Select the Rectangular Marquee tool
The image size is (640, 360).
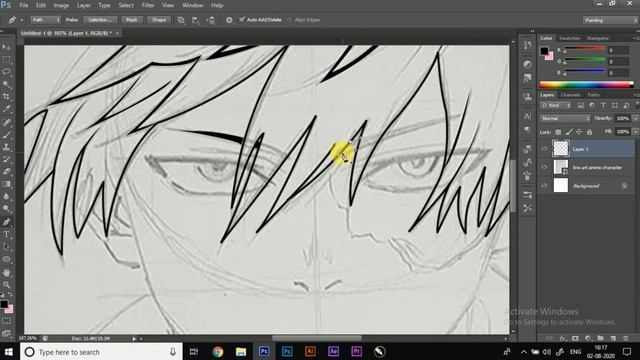tap(6, 60)
